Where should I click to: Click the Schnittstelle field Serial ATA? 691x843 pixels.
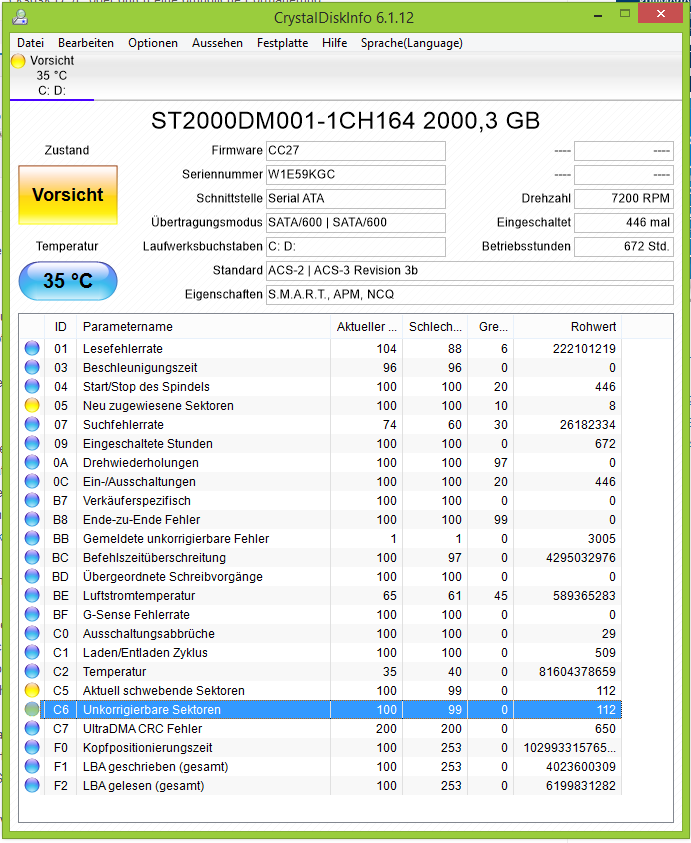click(355, 198)
